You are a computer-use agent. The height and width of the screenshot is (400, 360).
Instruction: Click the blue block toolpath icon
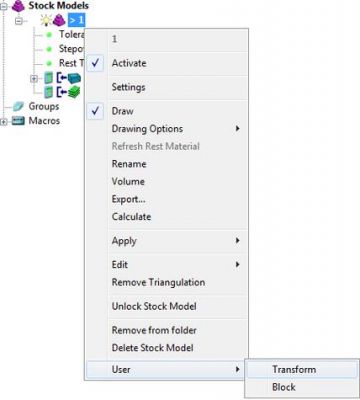(74, 78)
